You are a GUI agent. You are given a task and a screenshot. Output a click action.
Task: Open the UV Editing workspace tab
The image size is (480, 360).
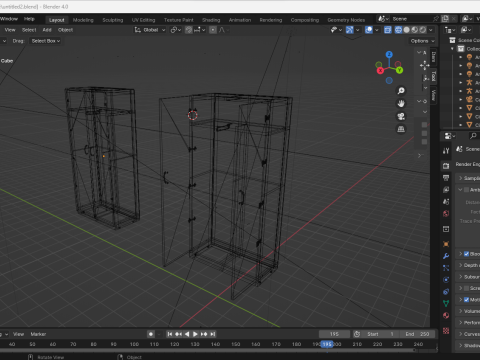pyautogui.click(x=143, y=20)
